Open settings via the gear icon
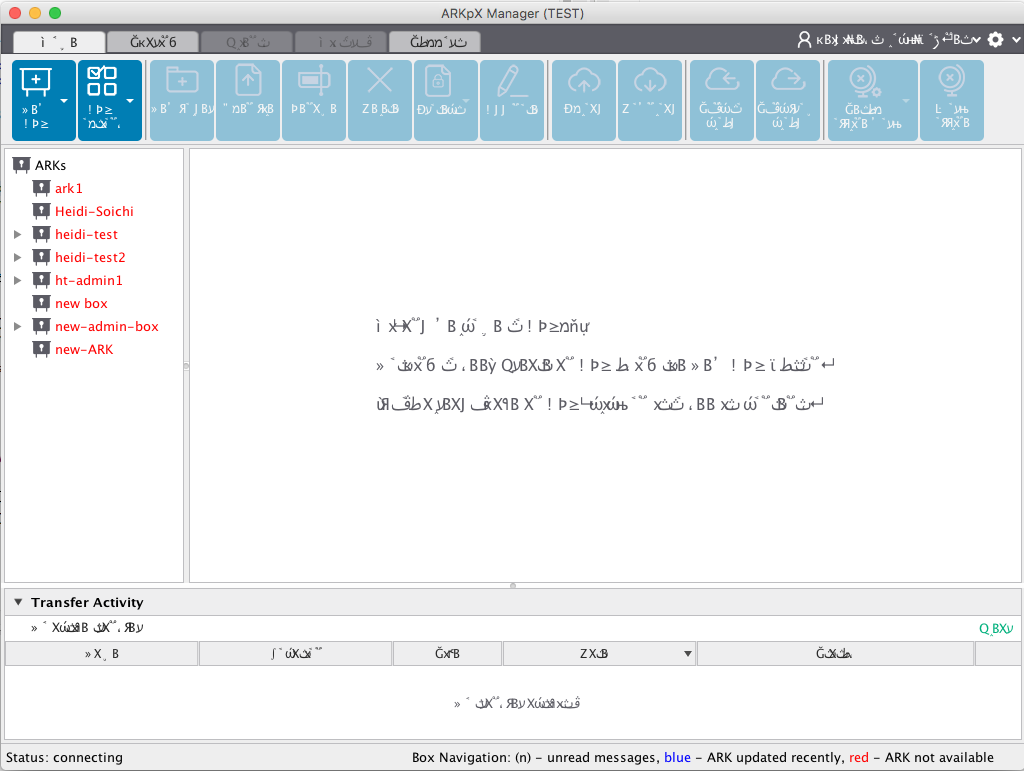1024x771 pixels. 995,40
